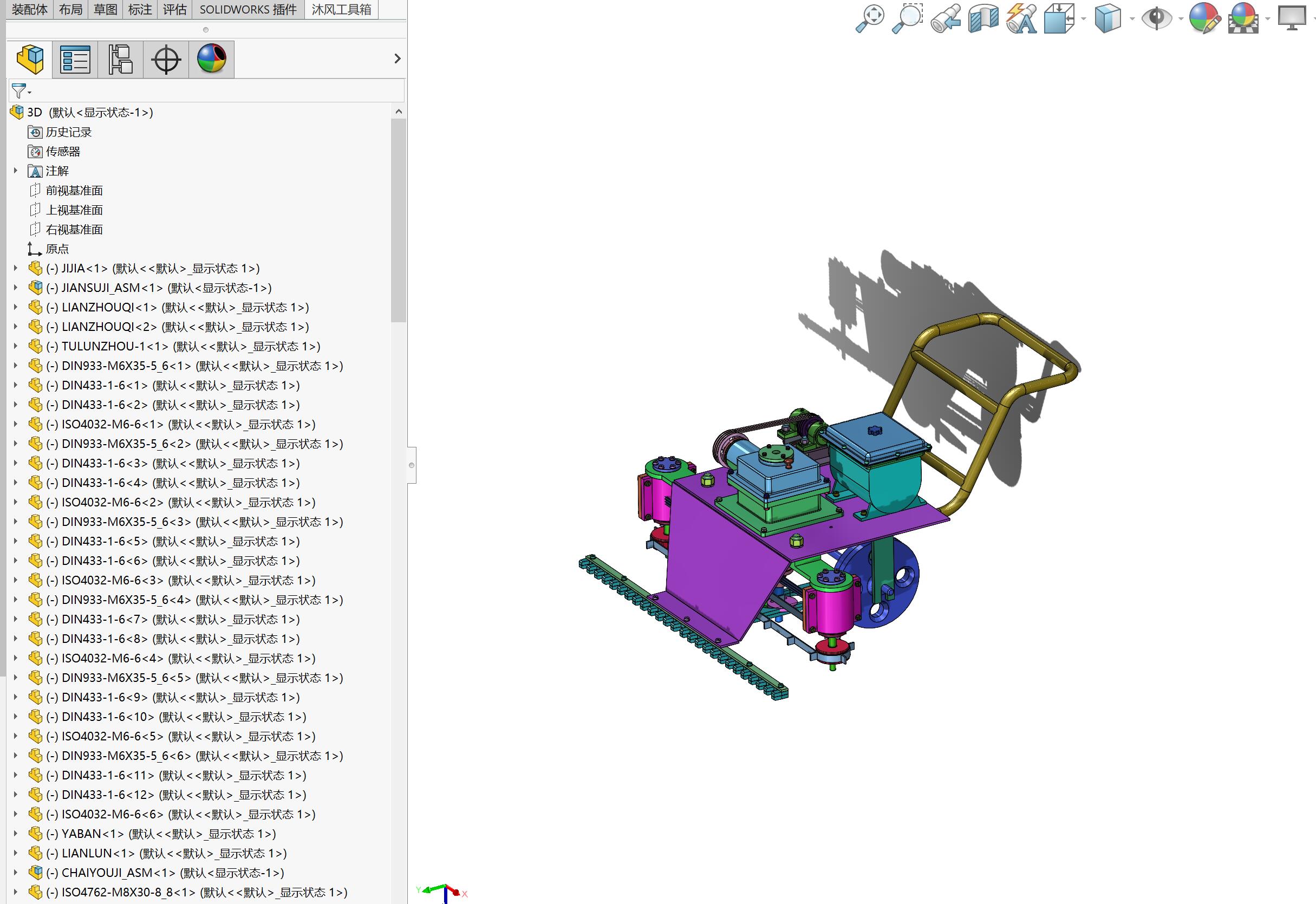Expand the JIANSUJI_ASM<1> tree node
The height and width of the screenshot is (904, 1316).
[x=16, y=288]
